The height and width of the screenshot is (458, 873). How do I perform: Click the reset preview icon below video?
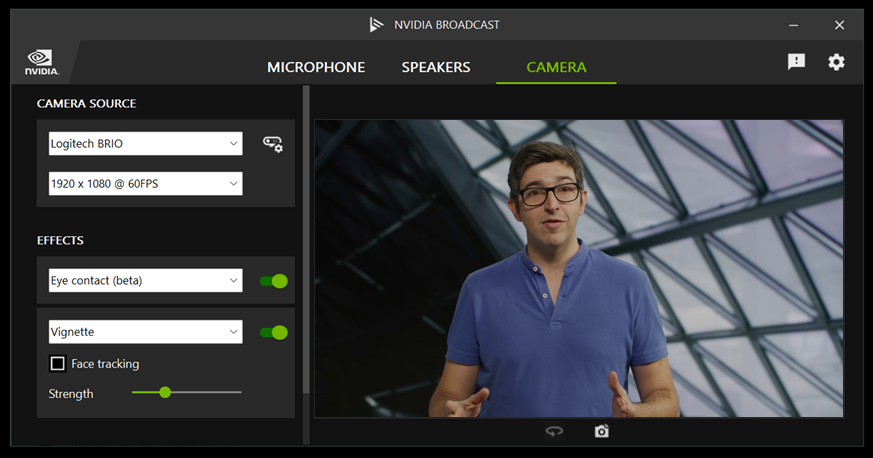[x=554, y=431]
